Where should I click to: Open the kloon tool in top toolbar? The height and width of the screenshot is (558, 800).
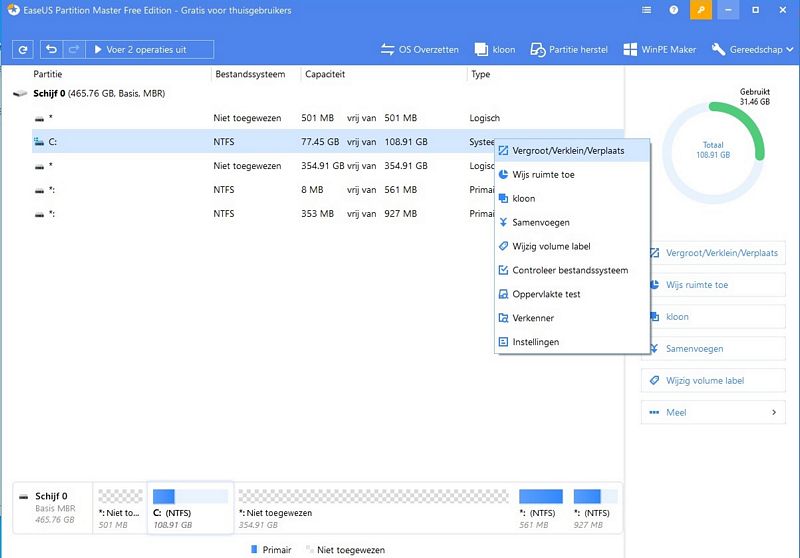[x=495, y=49]
